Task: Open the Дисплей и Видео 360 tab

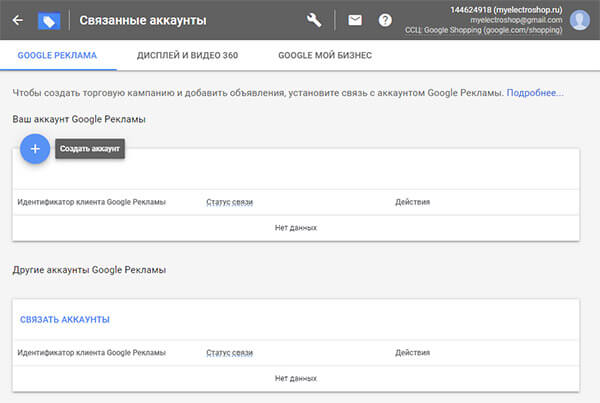Action: (x=187, y=56)
